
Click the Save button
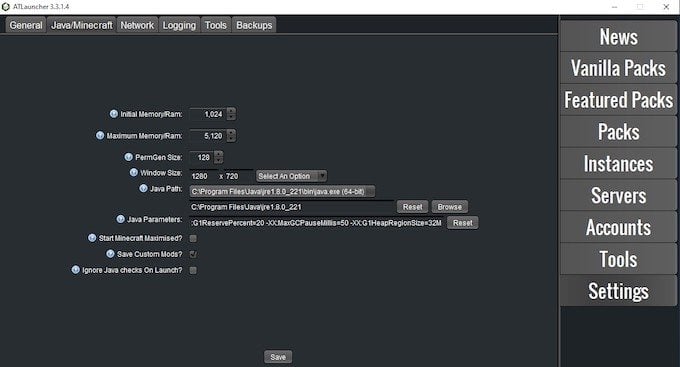point(278,357)
